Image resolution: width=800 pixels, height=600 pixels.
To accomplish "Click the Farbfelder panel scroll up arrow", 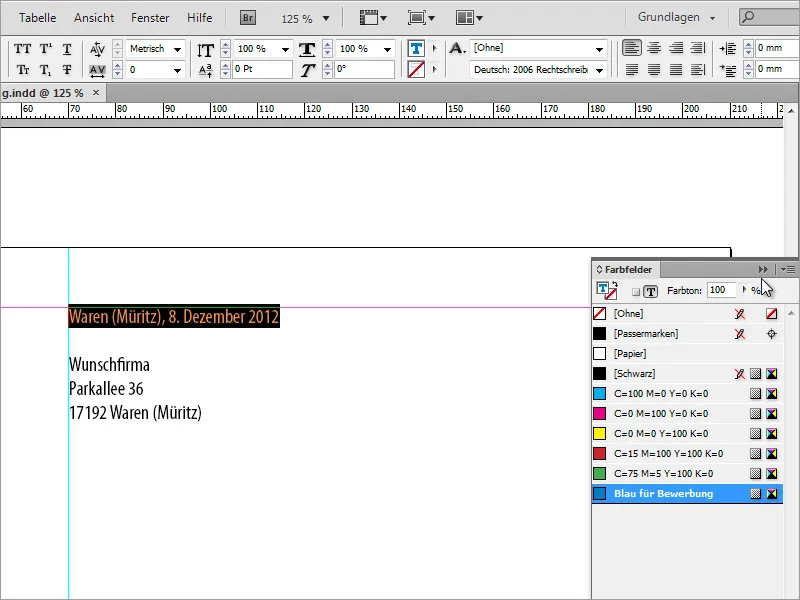I will click(791, 313).
